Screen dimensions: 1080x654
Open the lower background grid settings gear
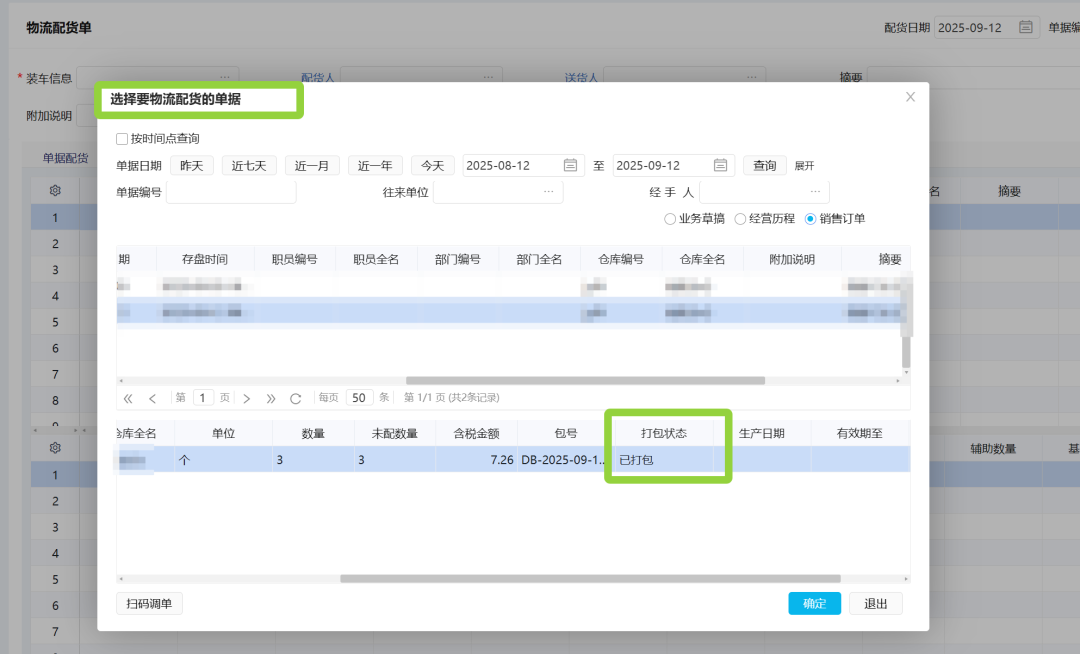click(55, 448)
